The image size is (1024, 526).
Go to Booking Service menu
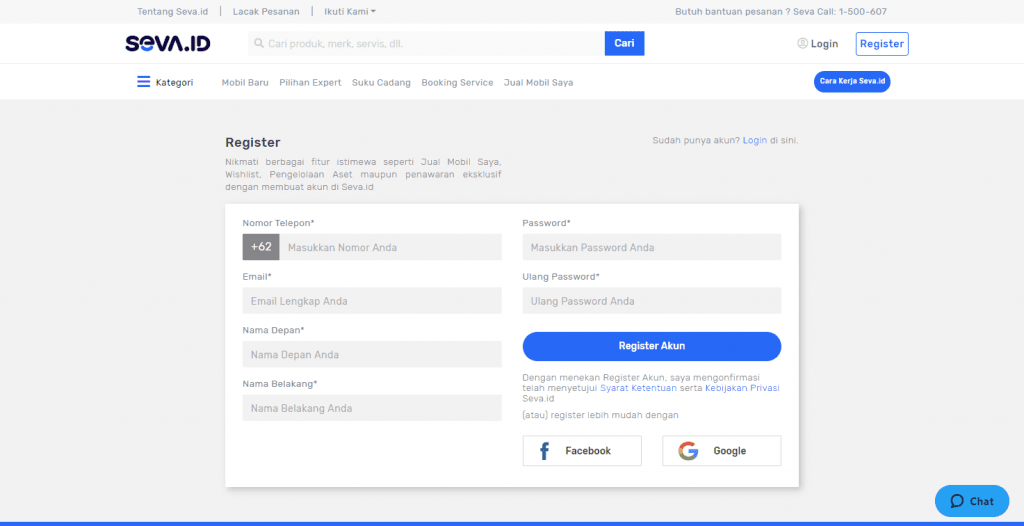coord(457,82)
